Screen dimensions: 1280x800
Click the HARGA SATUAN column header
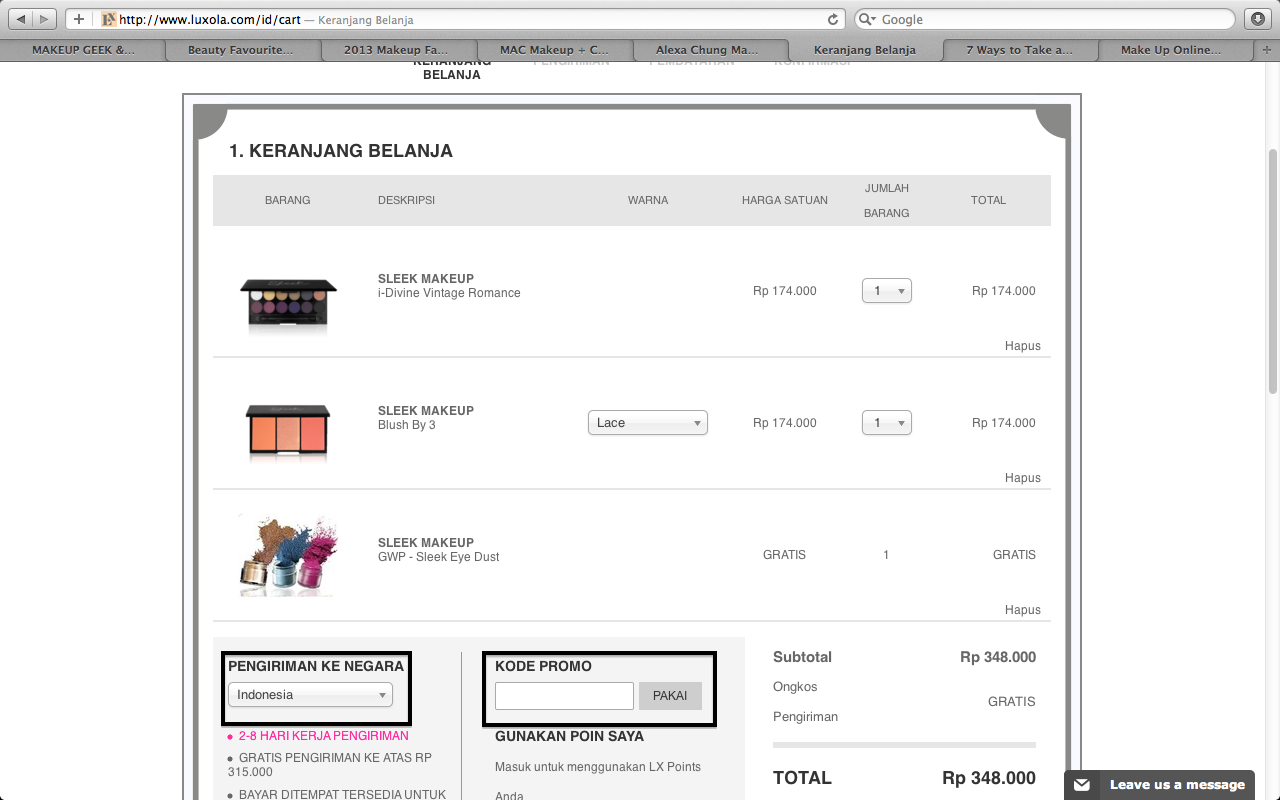click(785, 200)
